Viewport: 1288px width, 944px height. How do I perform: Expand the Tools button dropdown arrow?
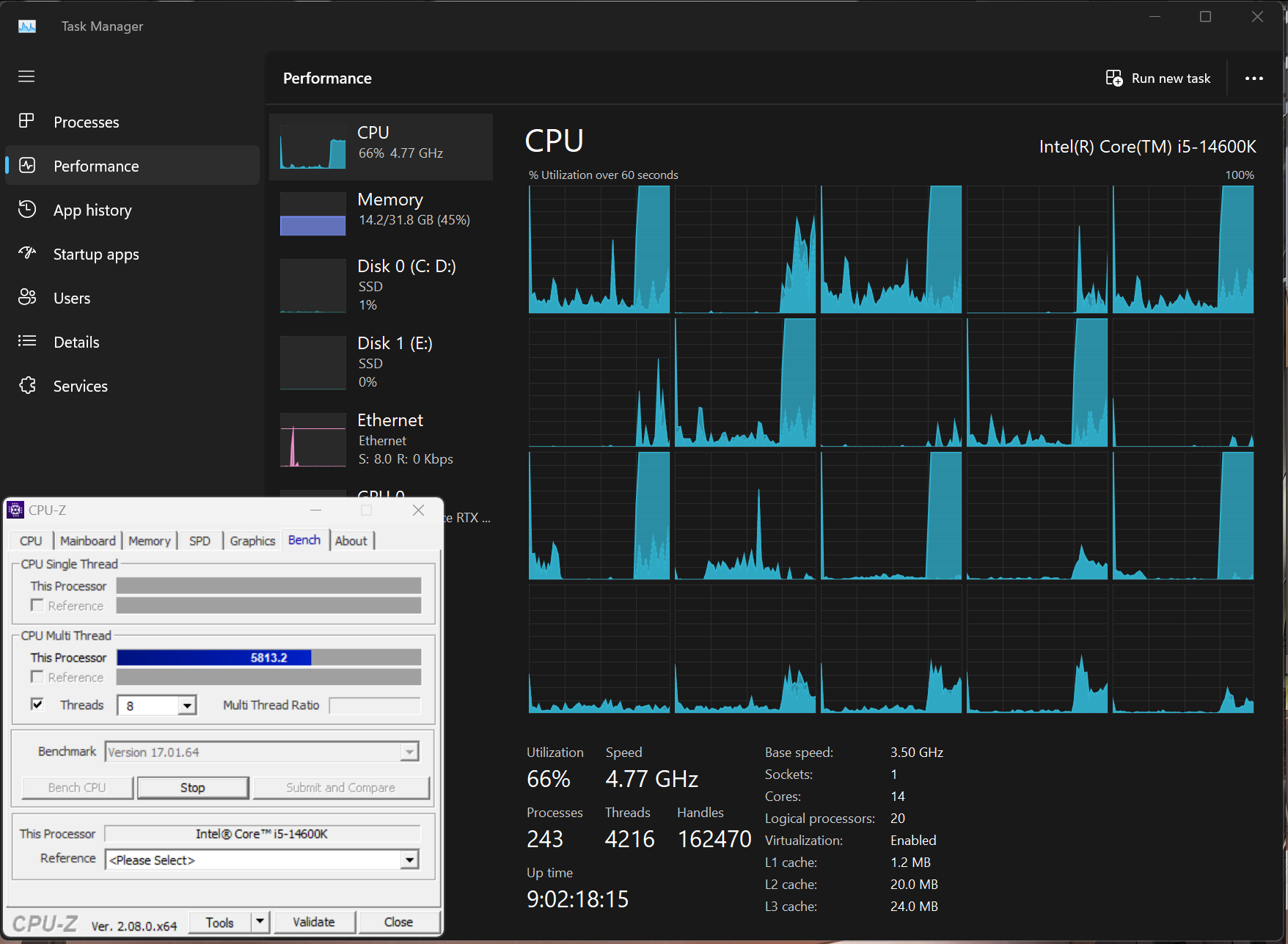260,921
